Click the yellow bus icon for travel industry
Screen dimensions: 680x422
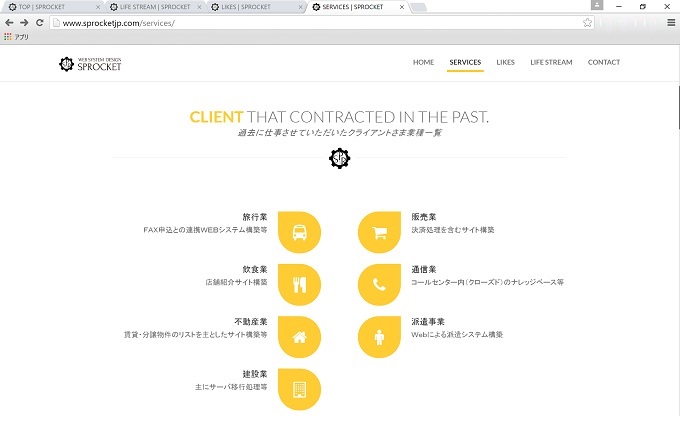299,232
